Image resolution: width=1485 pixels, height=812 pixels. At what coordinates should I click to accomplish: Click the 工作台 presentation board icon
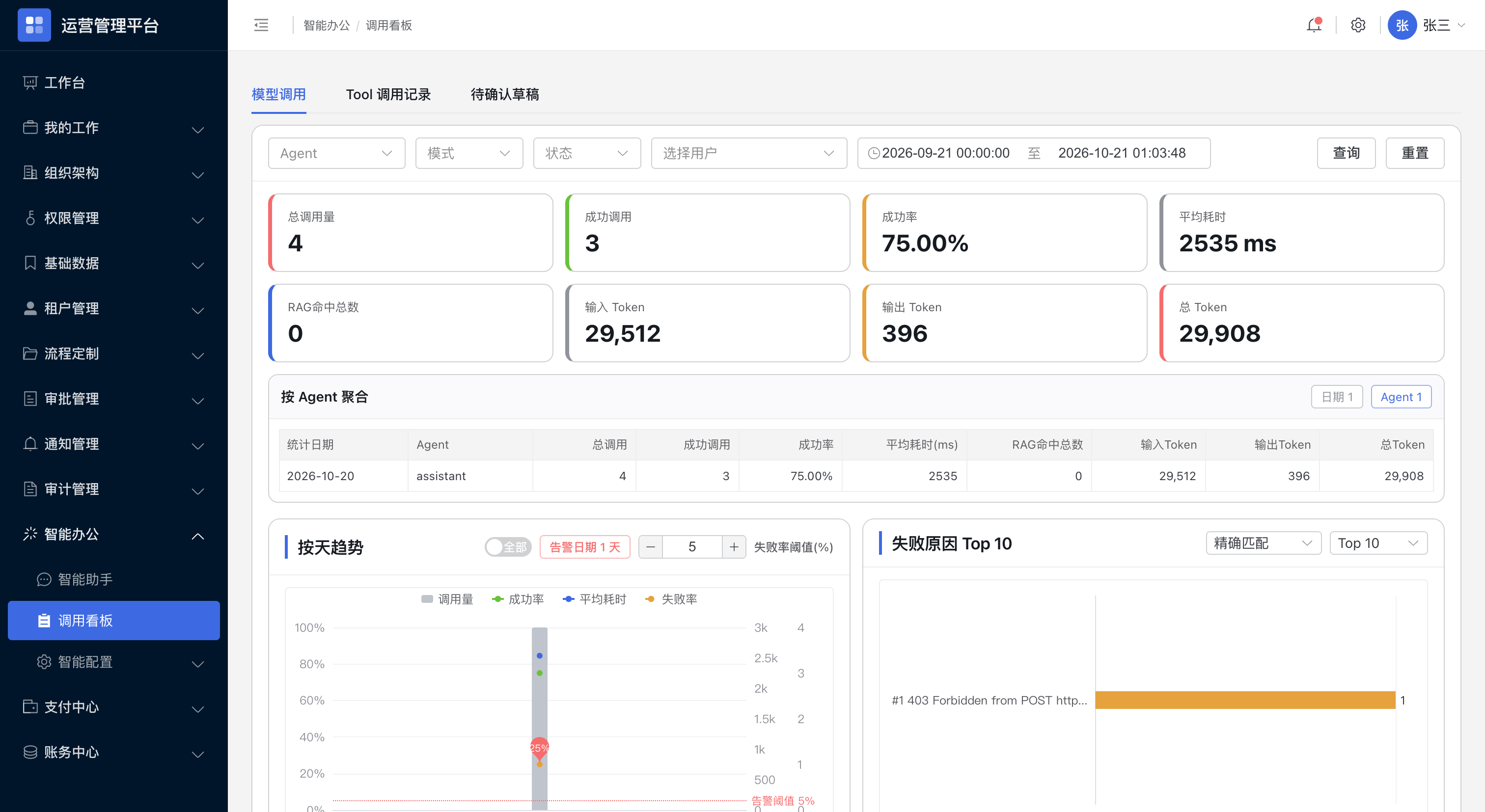coord(30,82)
